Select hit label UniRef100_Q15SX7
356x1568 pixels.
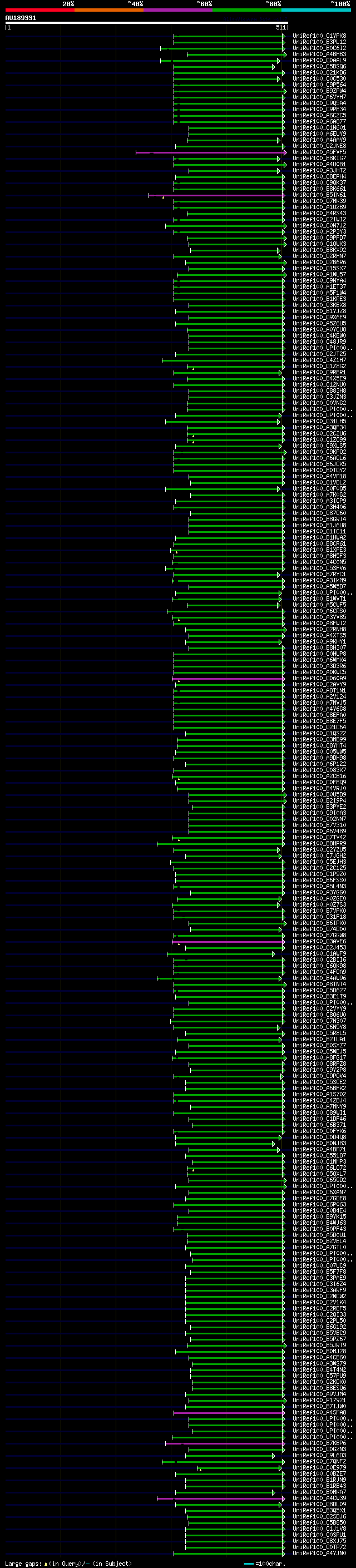coord(319,269)
